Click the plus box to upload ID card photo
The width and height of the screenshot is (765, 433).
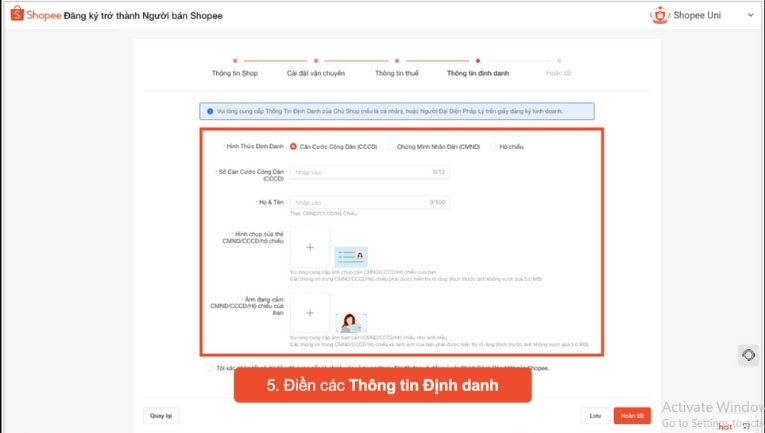pos(310,247)
